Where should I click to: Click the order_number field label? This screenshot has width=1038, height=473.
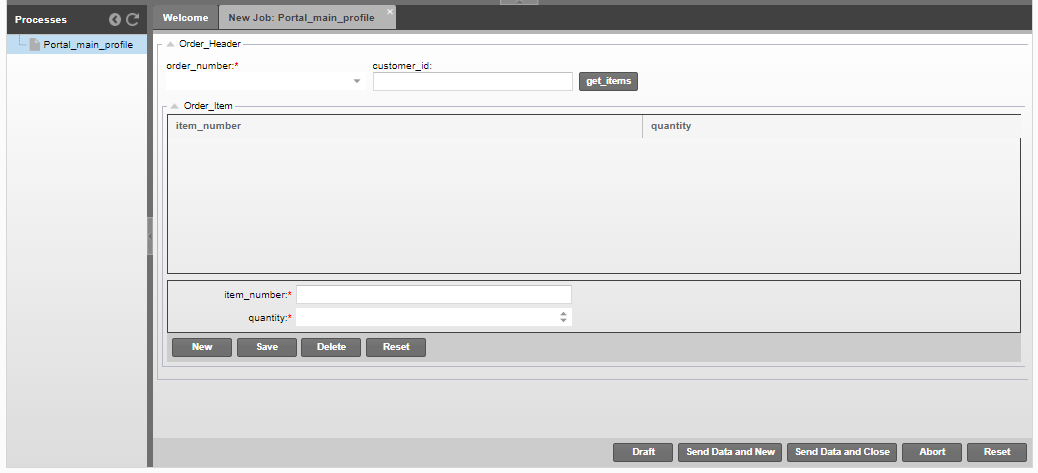202,66
